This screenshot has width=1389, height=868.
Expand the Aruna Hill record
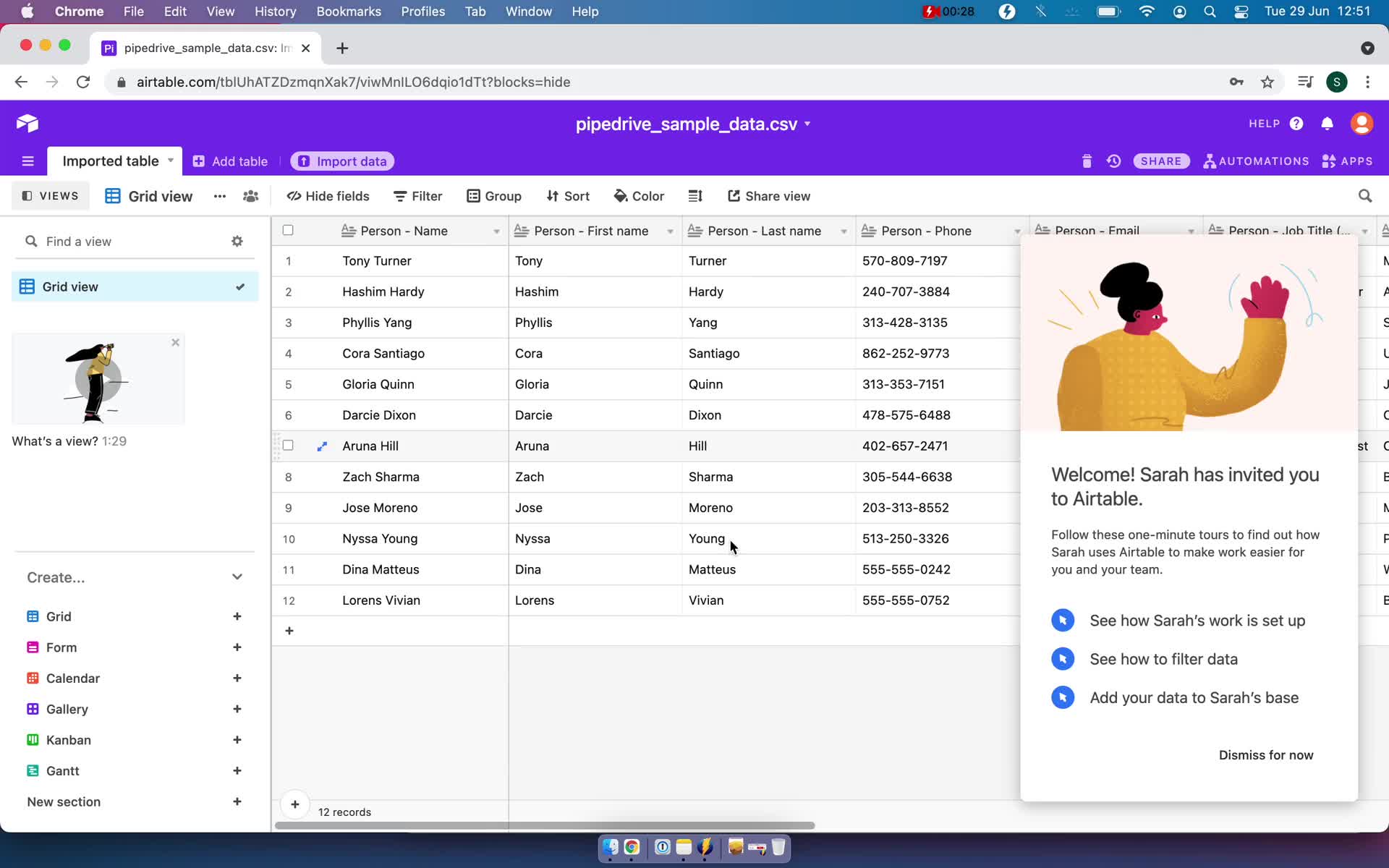click(x=322, y=446)
